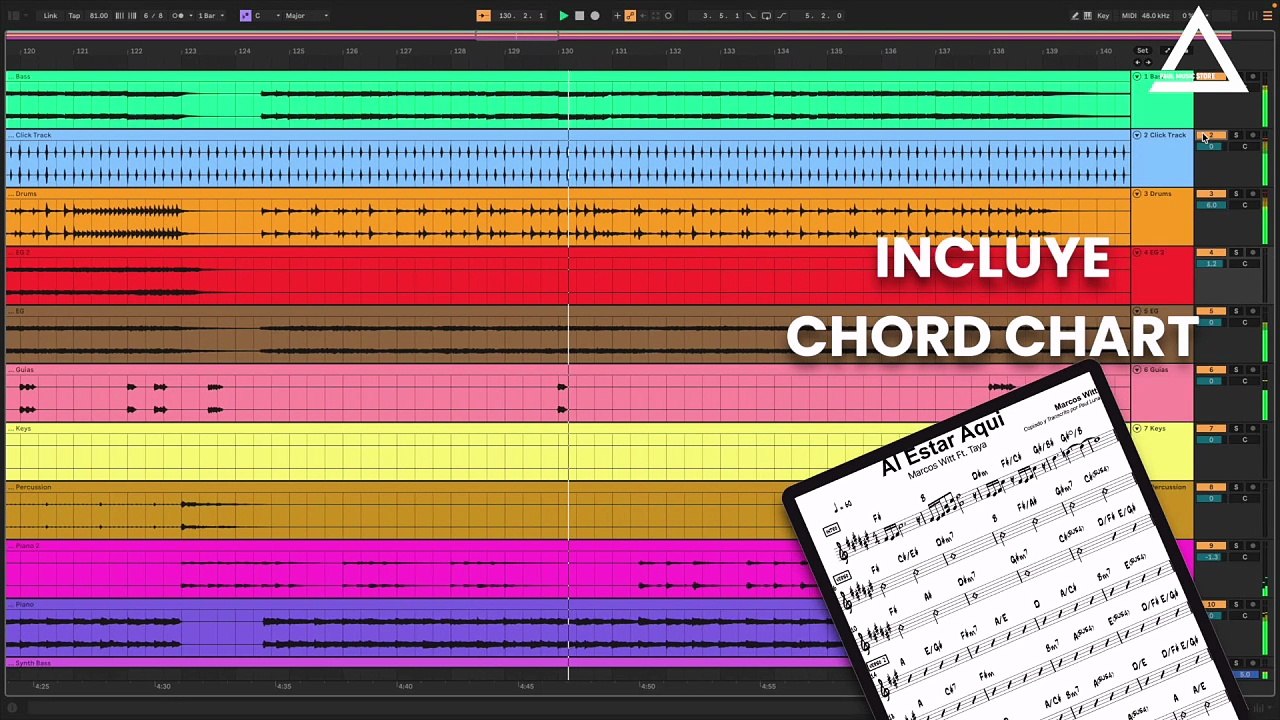Tap tempo with the Tap button
Viewport: 1280px width, 720px height.
[x=74, y=16]
